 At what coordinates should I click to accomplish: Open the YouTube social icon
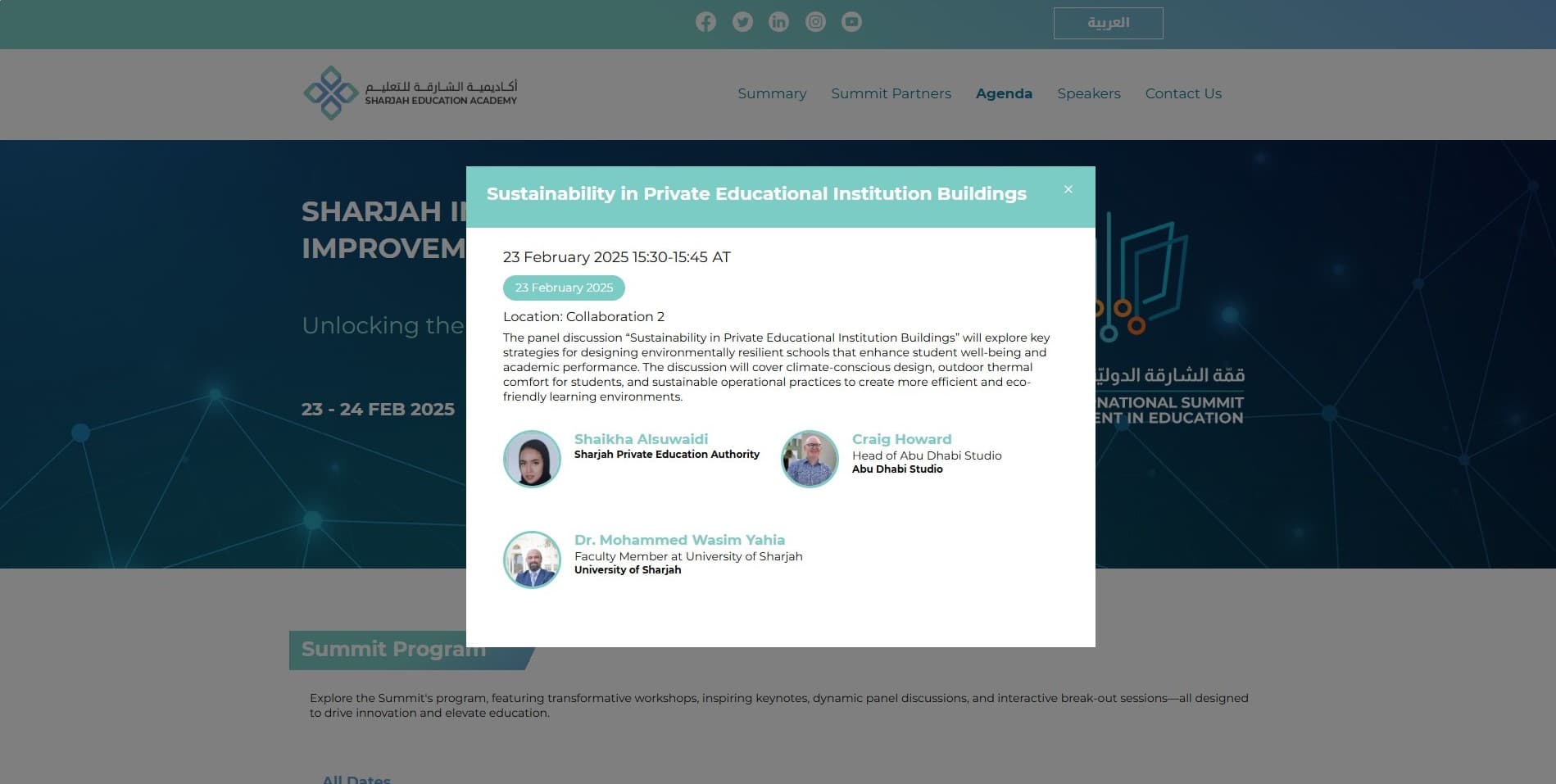(851, 22)
